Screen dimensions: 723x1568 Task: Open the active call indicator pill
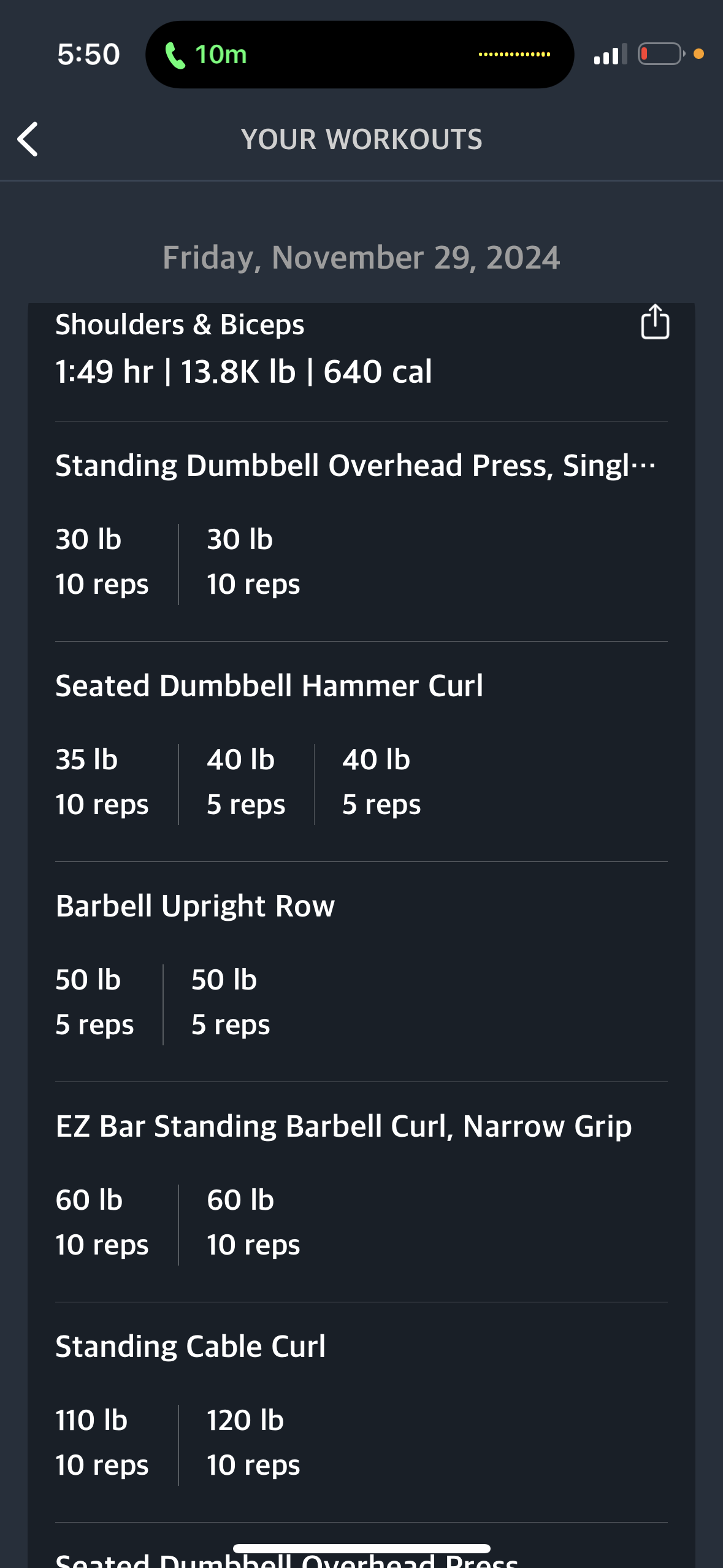[x=359, y=55]
